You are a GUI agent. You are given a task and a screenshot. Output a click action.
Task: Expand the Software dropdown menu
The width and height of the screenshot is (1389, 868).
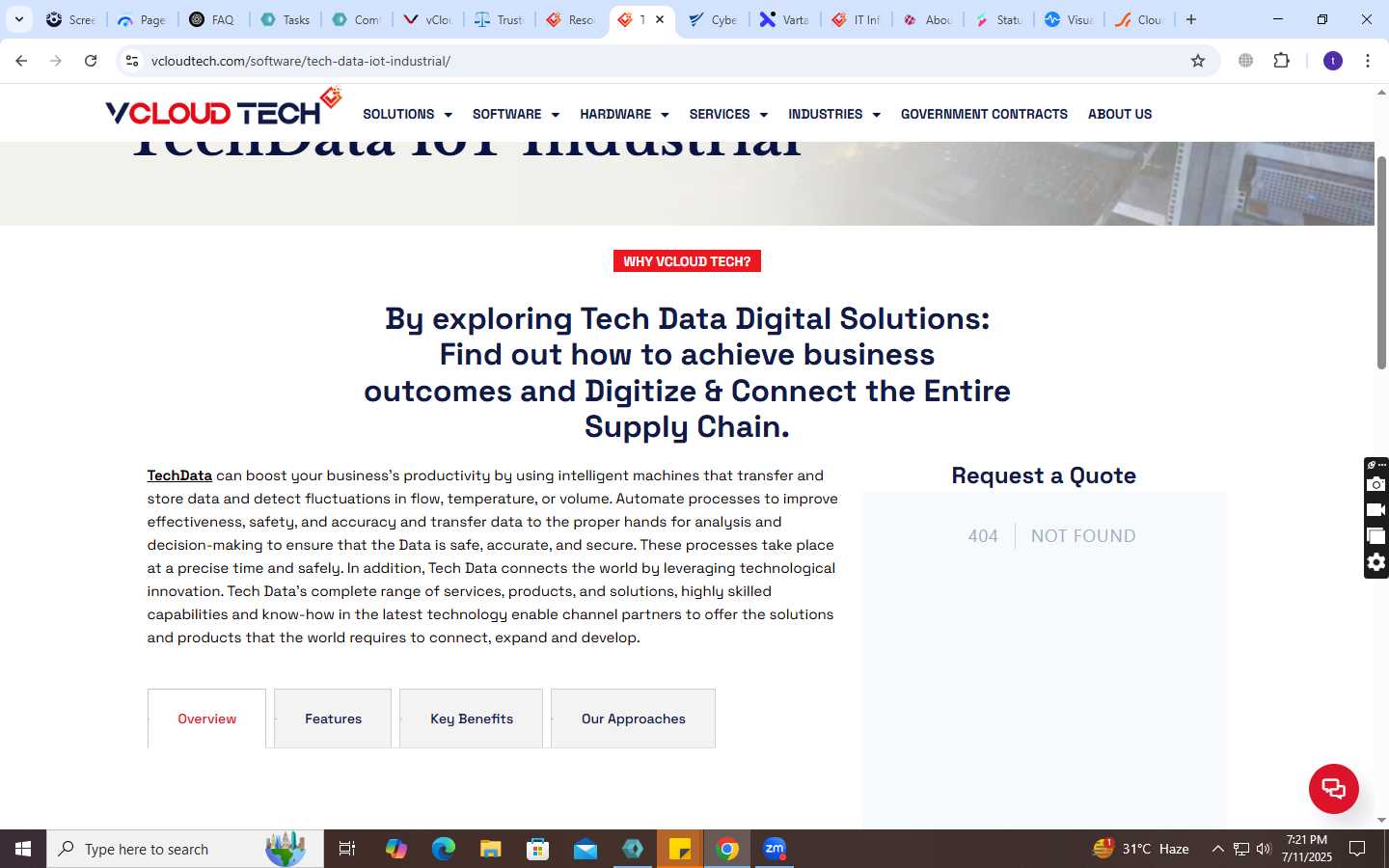(516, 114)
